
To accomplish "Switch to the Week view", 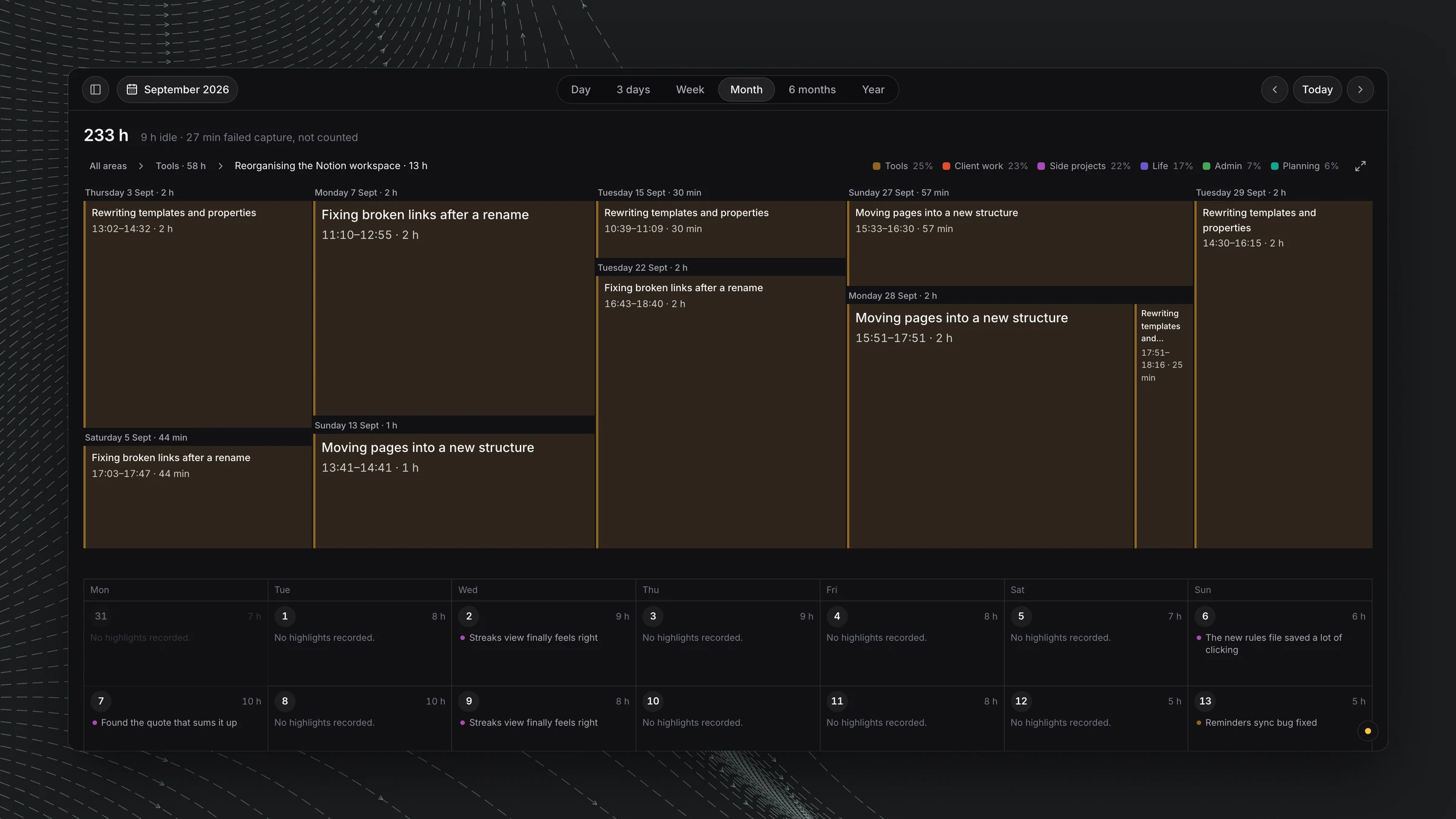I will (x=690, y=89).
